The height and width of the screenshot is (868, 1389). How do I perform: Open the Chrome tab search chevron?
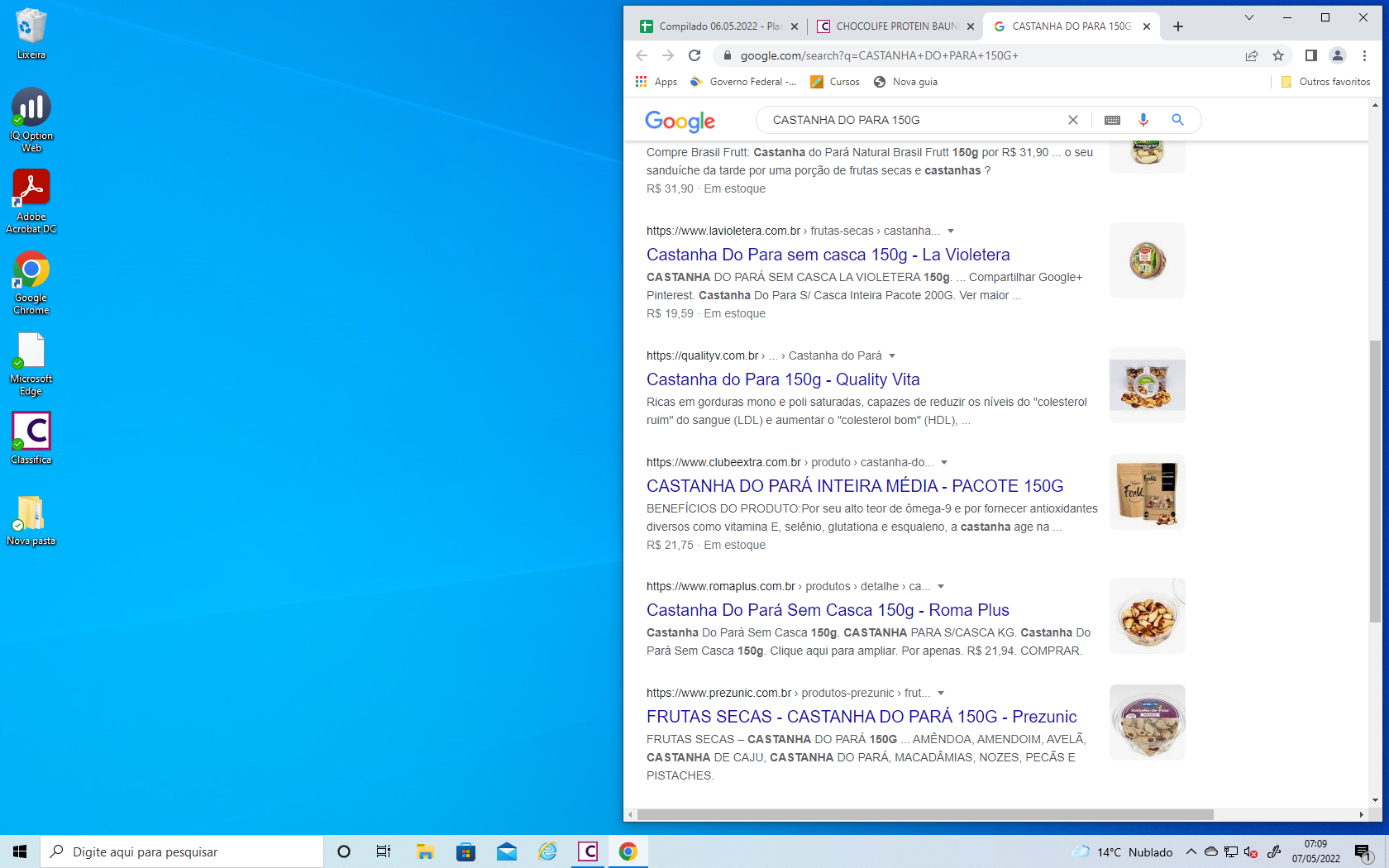[x=1248, y=17]
